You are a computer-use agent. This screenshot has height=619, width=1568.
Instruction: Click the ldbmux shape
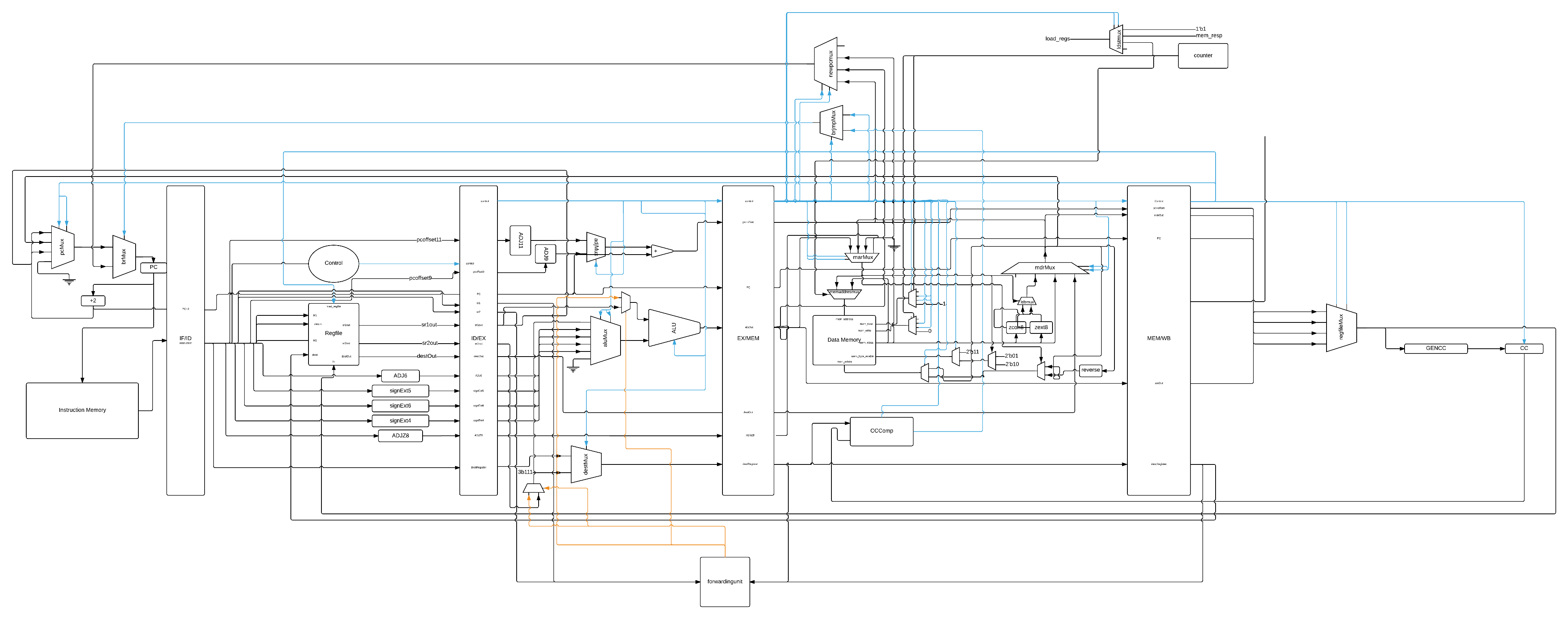click(x=1027, y=302)
